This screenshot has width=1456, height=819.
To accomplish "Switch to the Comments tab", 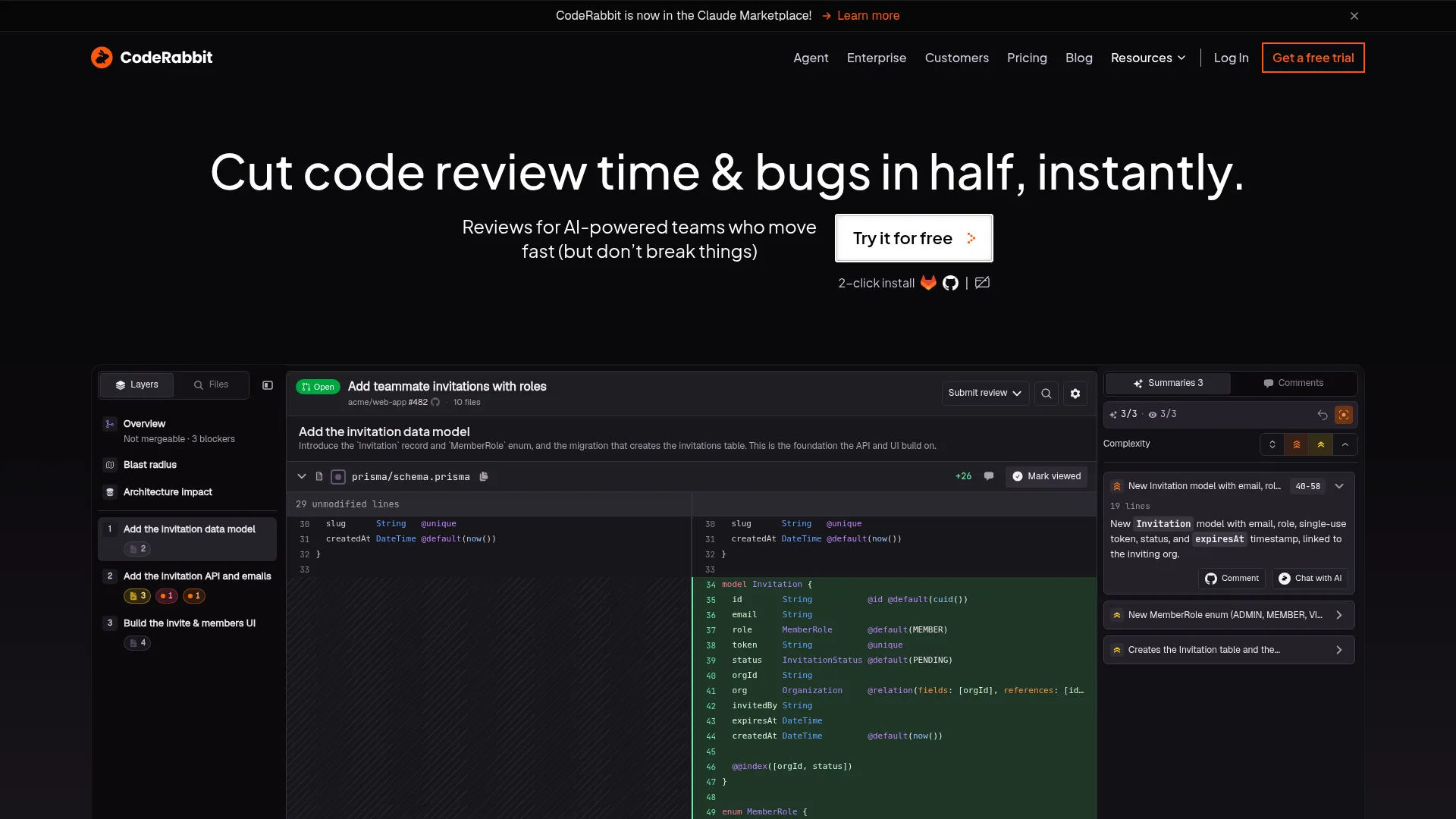I will (x=1294, y=383).
